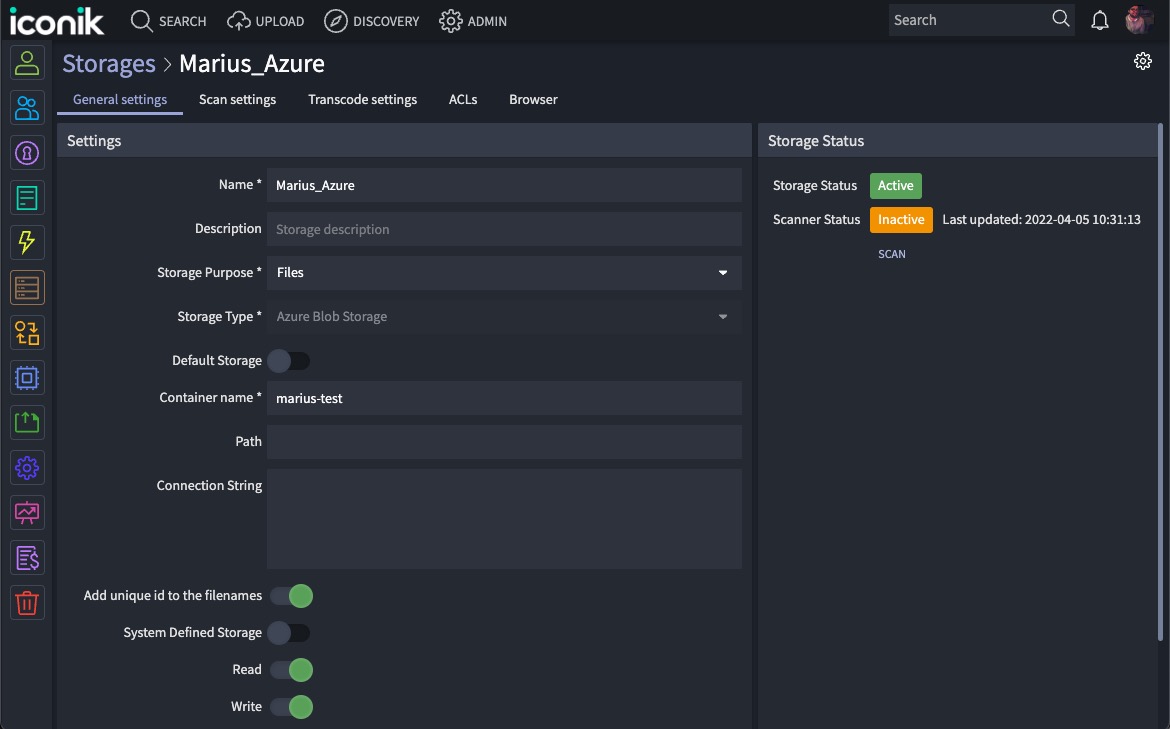This screenshot has height=729, width=1170.
Task: Open the user security roles section
Action: pyautogui.click(x=27, y=152)
